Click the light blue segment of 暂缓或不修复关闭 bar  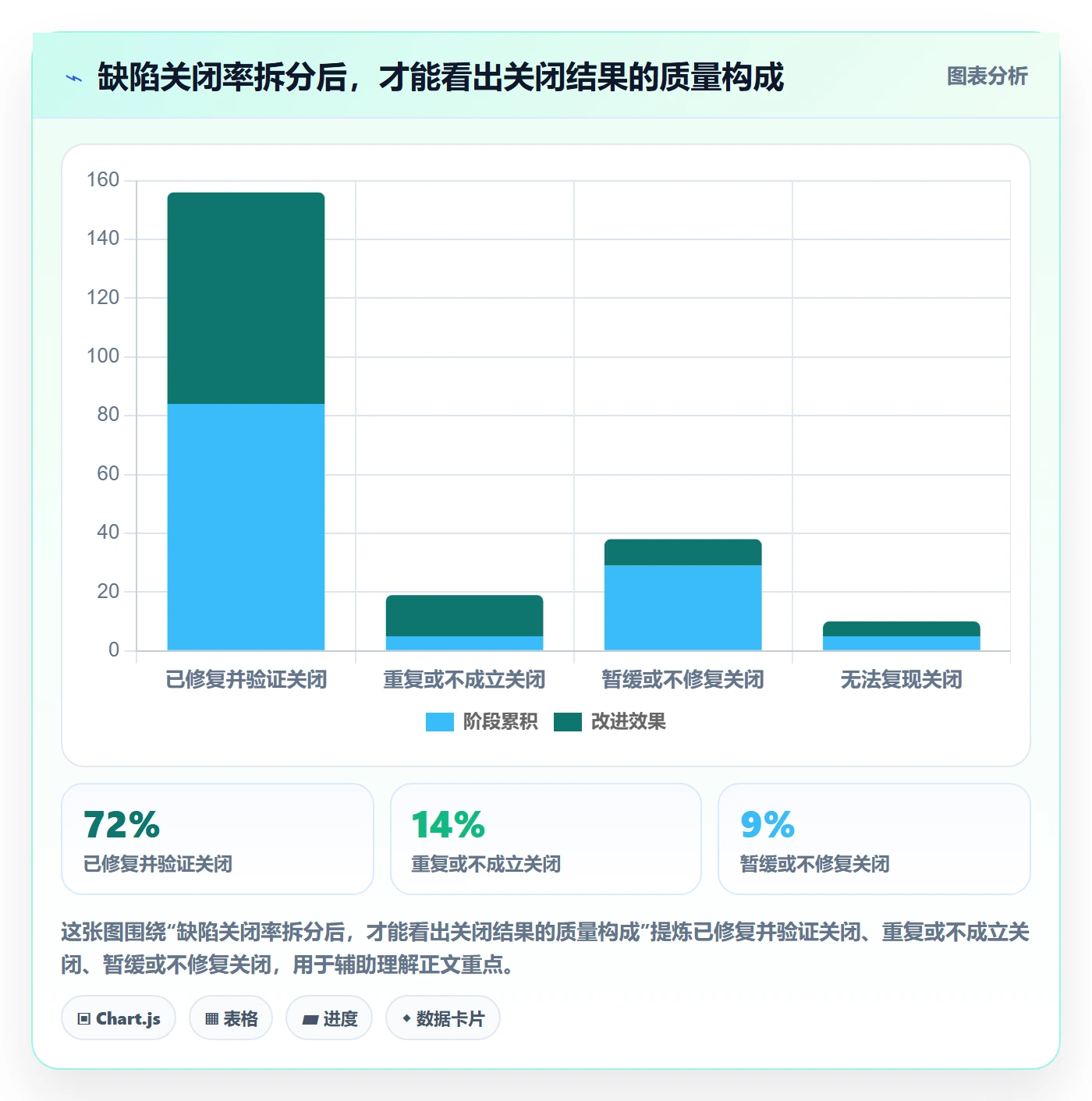click(x=683, y=607)
